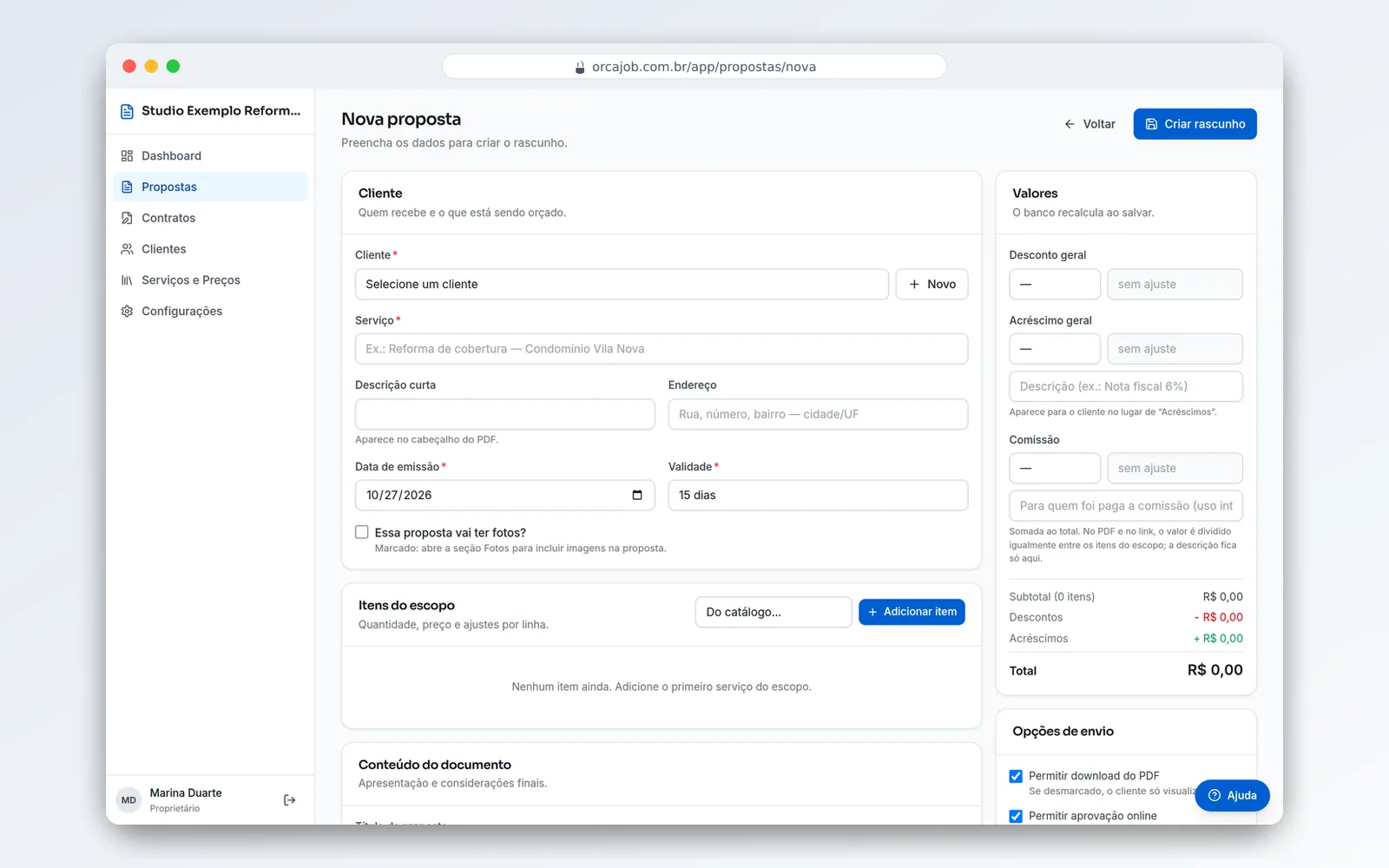The width and height of the screenshot is (1389, 868).
Task: Open the Comissão type selector
Action: pyautogui.click(x=1055, y=469)
